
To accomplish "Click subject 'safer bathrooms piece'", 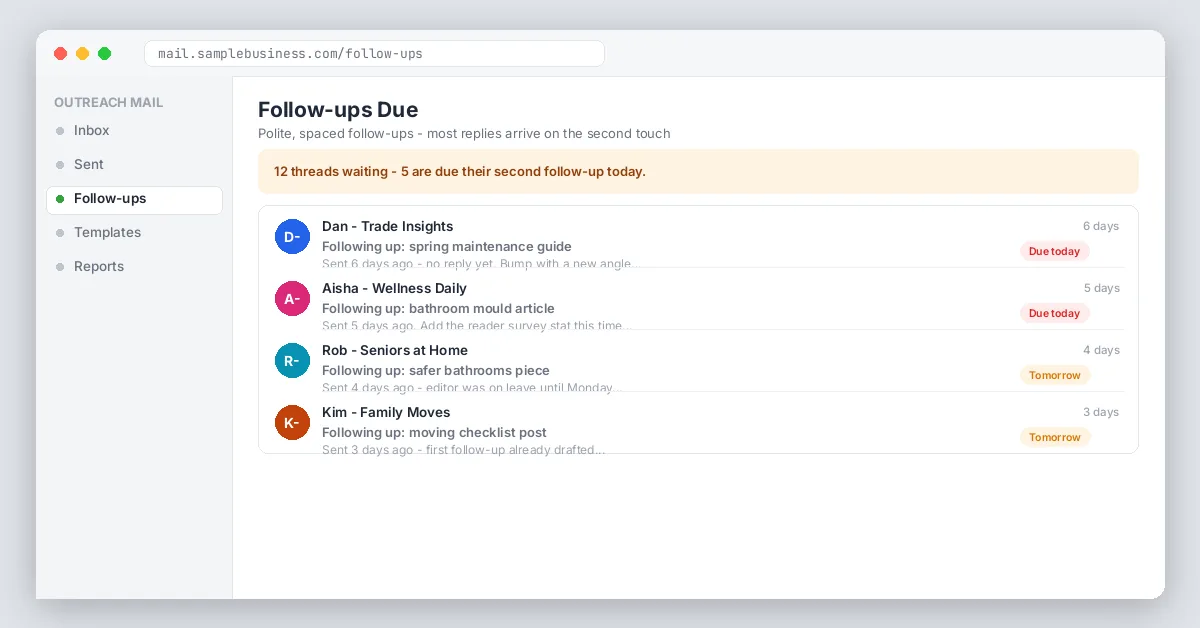I will point(479,371).
